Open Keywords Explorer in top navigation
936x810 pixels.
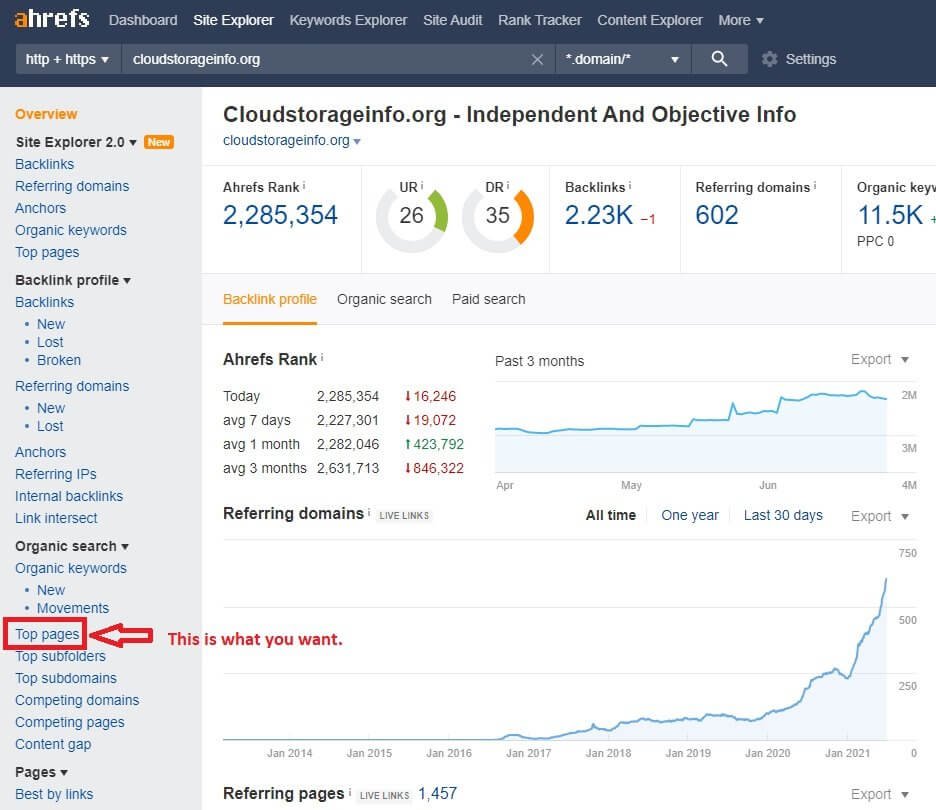348,20
